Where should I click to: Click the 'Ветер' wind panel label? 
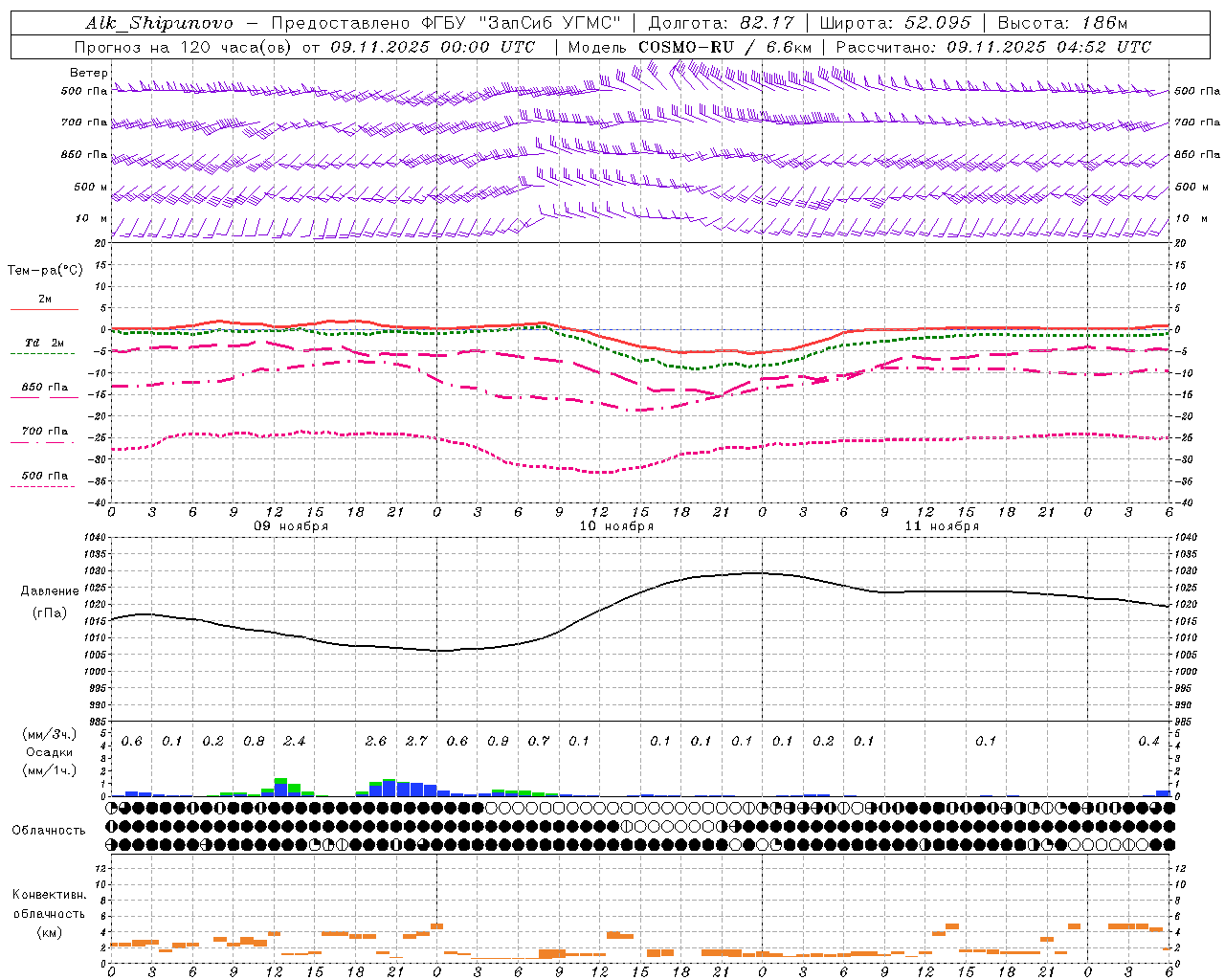(x=89, y=73)
